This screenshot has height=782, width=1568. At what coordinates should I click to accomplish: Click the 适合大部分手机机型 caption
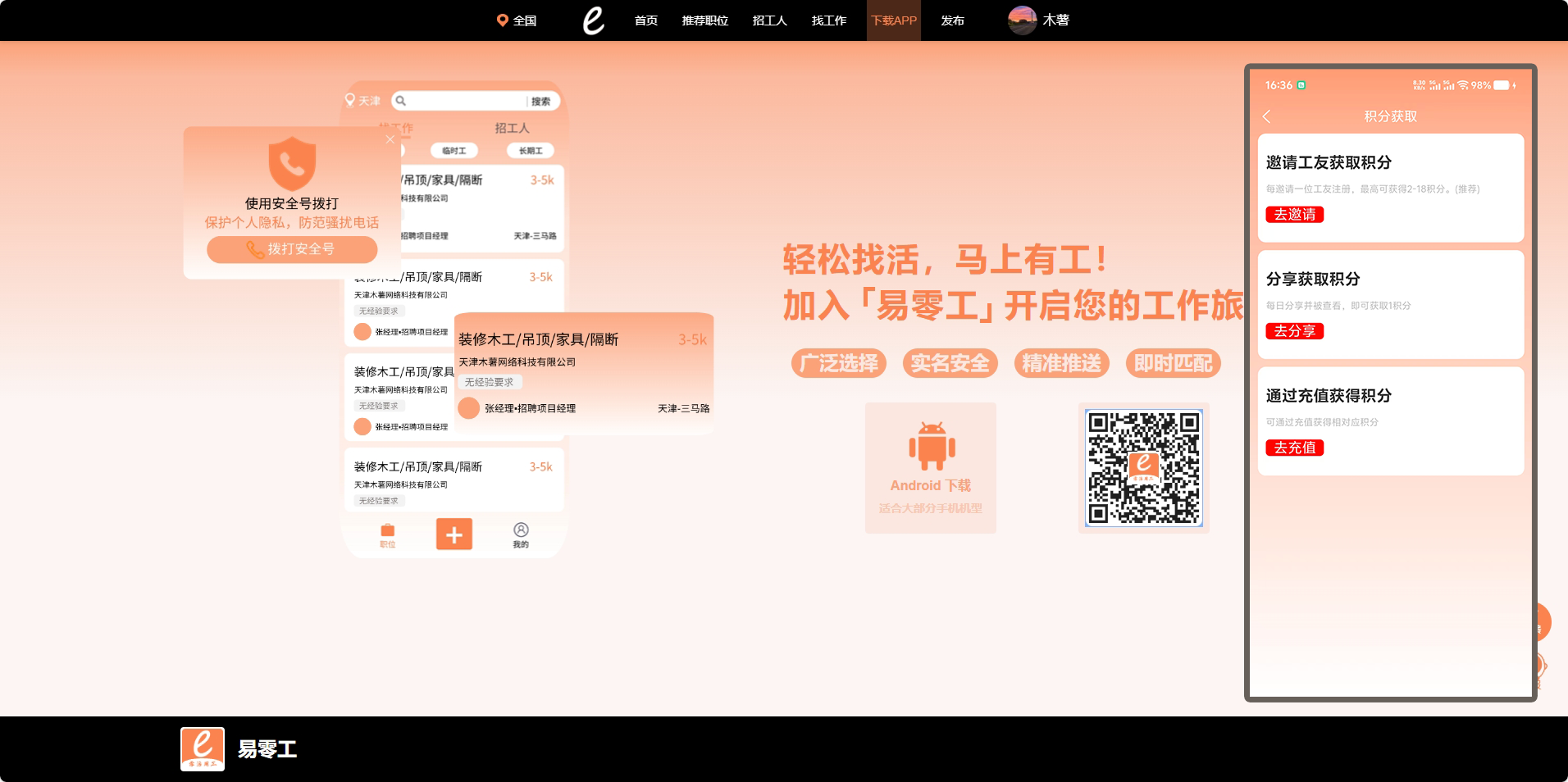click(x=931, y=508)
